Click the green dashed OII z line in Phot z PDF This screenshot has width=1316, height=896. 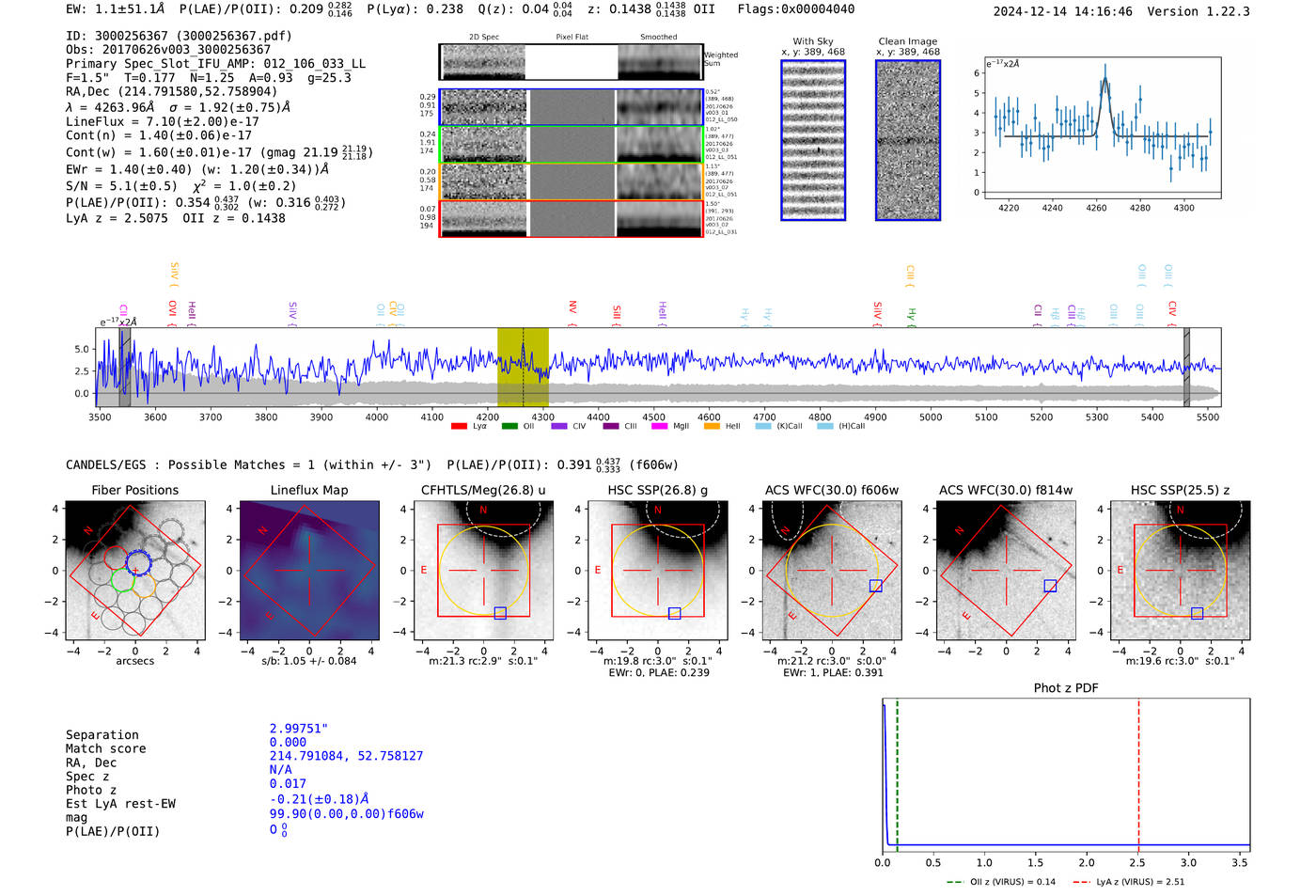click(897, 776)
